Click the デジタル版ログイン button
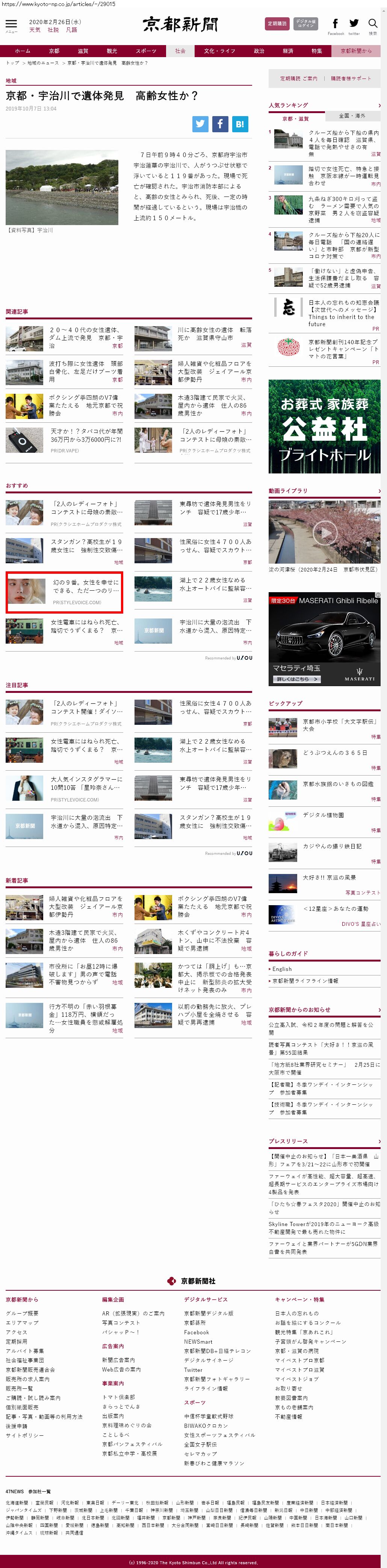 [x=305, y=24]
